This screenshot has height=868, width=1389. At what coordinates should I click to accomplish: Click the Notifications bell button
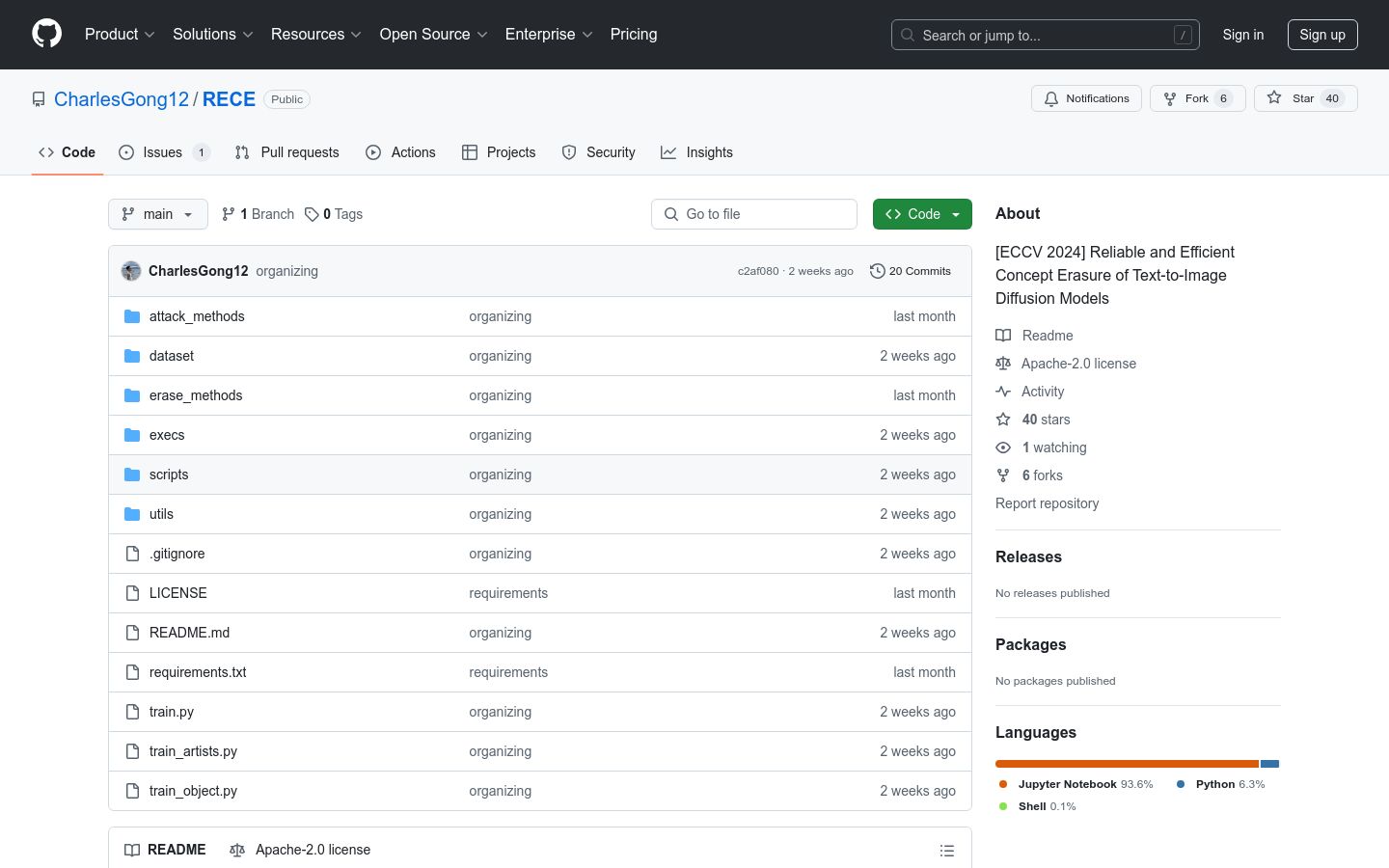(1086, 98)
